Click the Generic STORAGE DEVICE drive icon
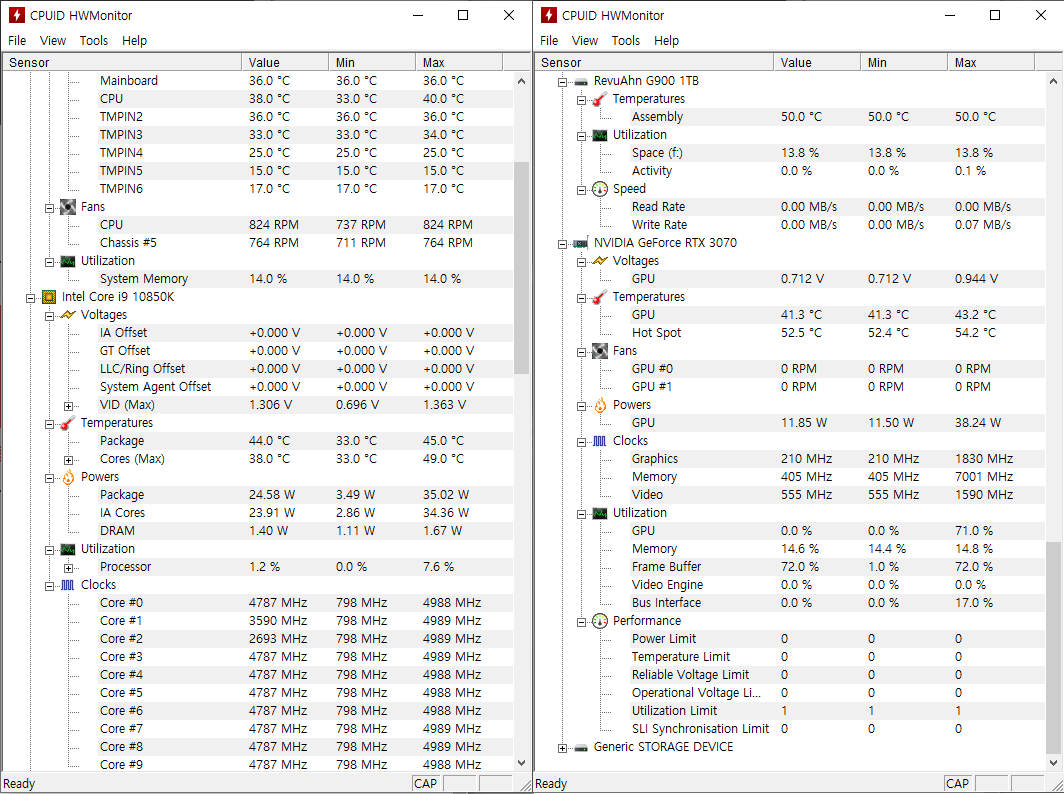The width and height of the screenshot is (1064, 794). 581,747
